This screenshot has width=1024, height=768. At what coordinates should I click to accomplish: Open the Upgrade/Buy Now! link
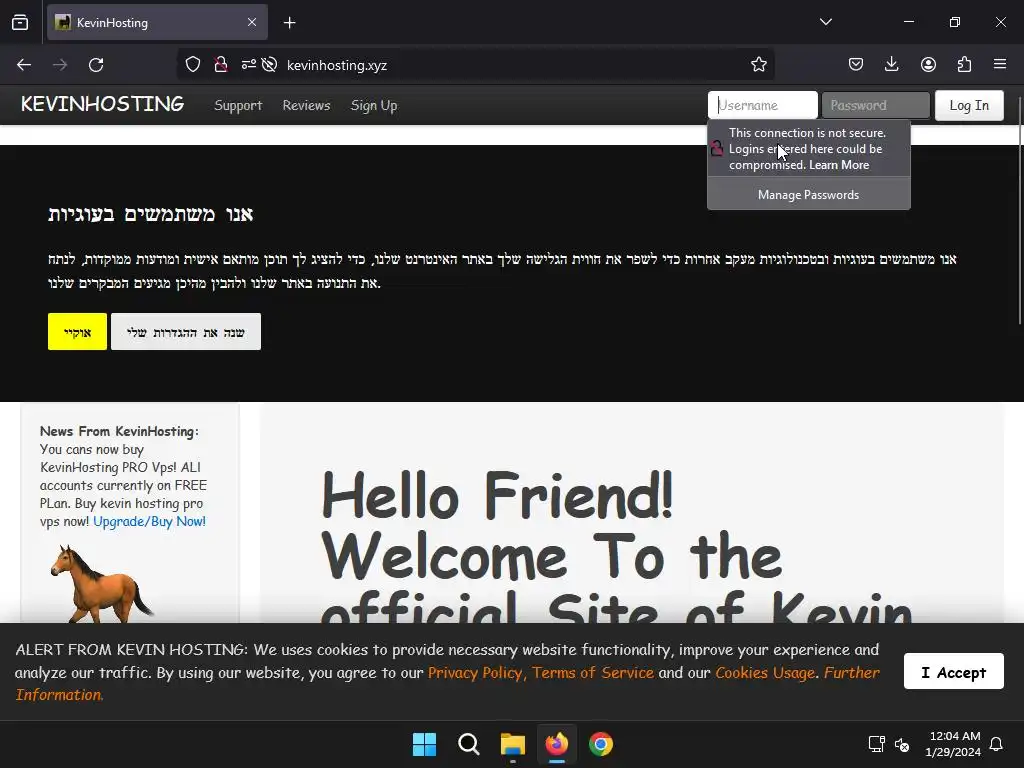pos(150,521)
